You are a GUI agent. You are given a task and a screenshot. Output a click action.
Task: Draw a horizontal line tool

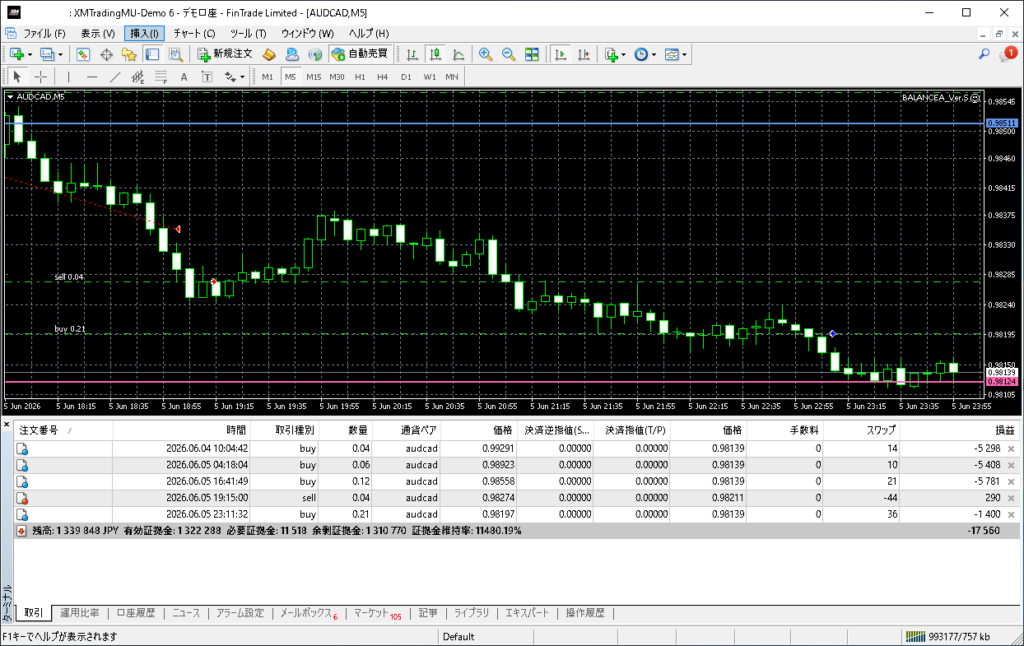point(91,76)
